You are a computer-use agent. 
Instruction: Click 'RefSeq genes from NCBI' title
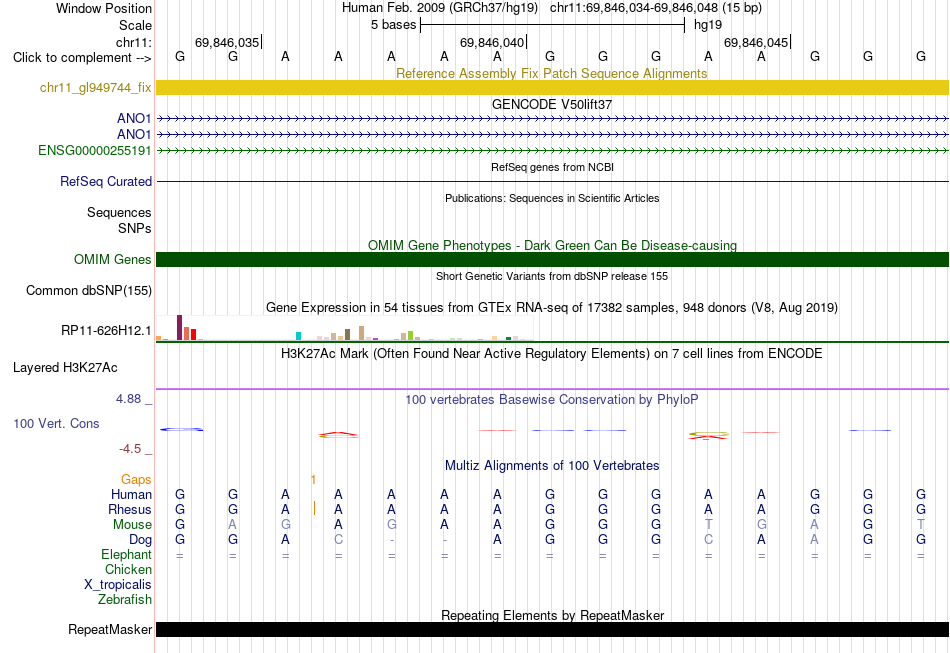pyautogui.click(x=552, y=167)
